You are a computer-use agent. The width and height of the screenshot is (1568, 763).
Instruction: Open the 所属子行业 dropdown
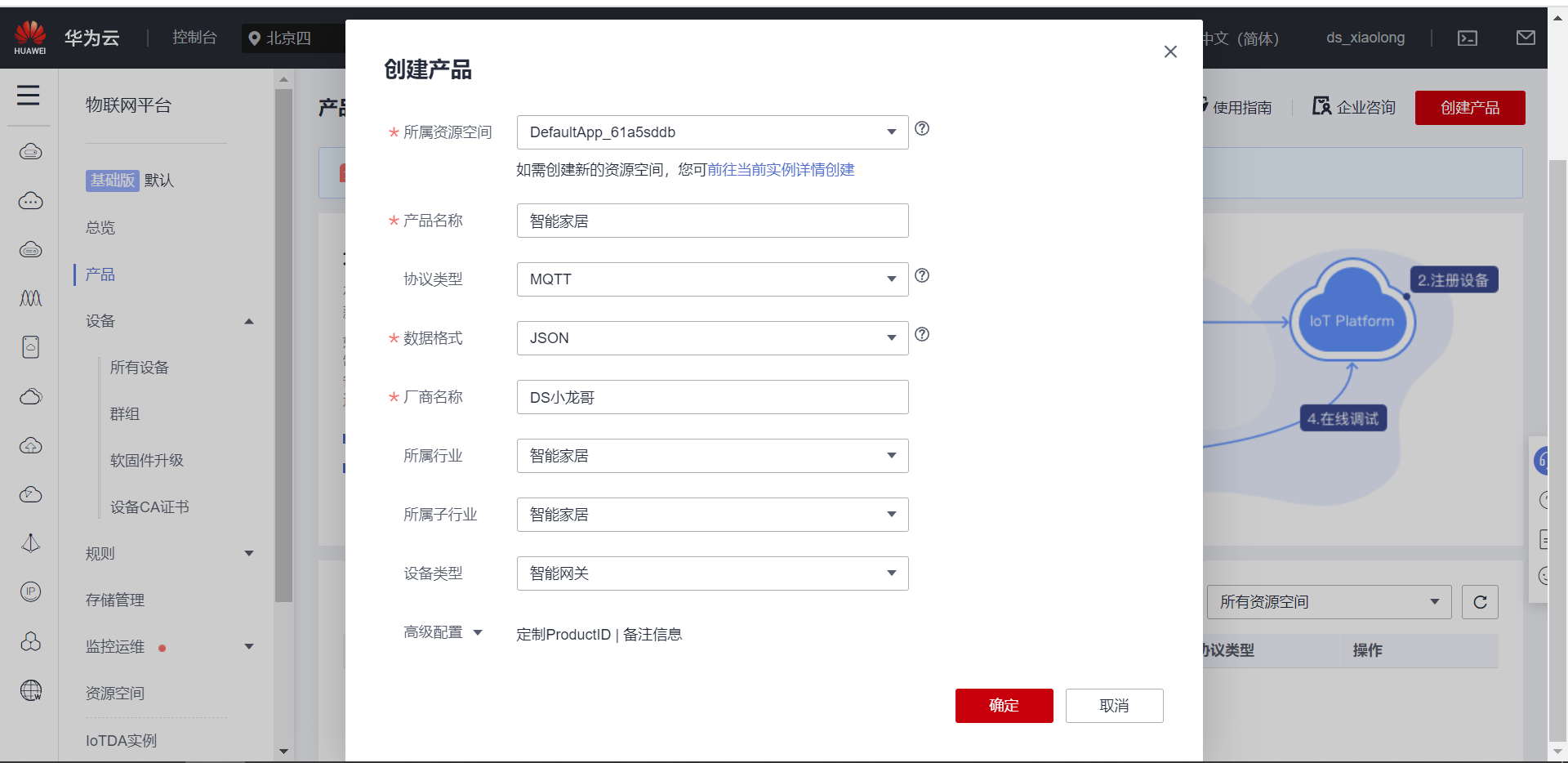tap(712, 515)
